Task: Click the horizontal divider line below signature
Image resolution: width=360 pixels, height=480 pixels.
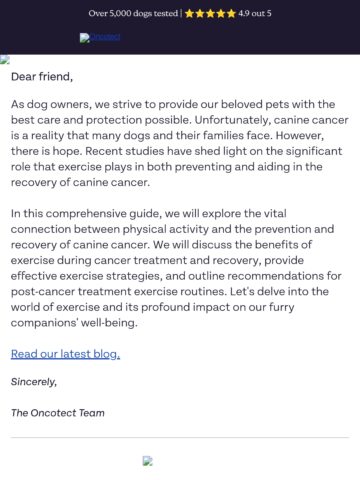Action: tap(180, 437)
